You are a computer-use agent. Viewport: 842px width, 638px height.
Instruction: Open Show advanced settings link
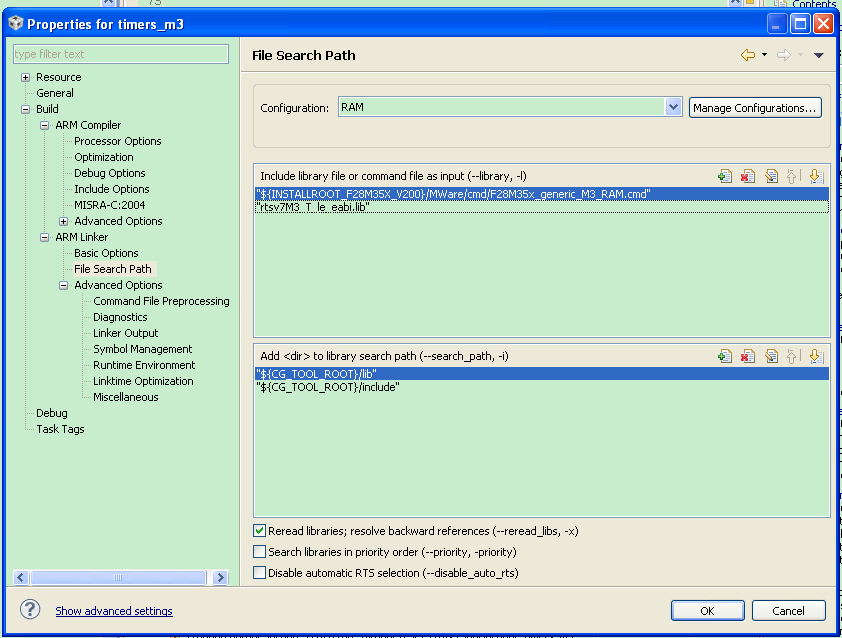coord(114,611)
